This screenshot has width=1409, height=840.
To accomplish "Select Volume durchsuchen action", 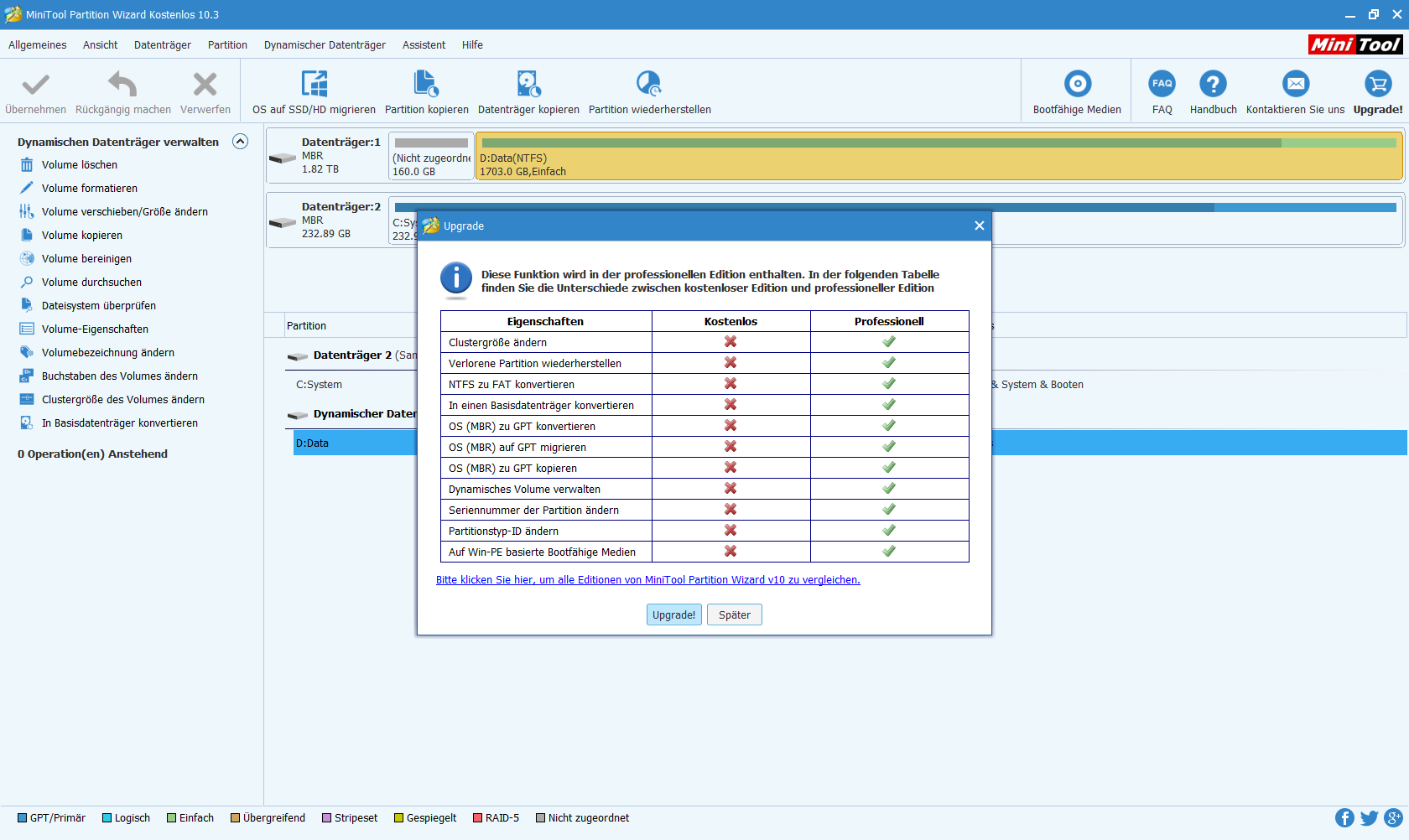I will pyautogui.click(x=91, y=283).
